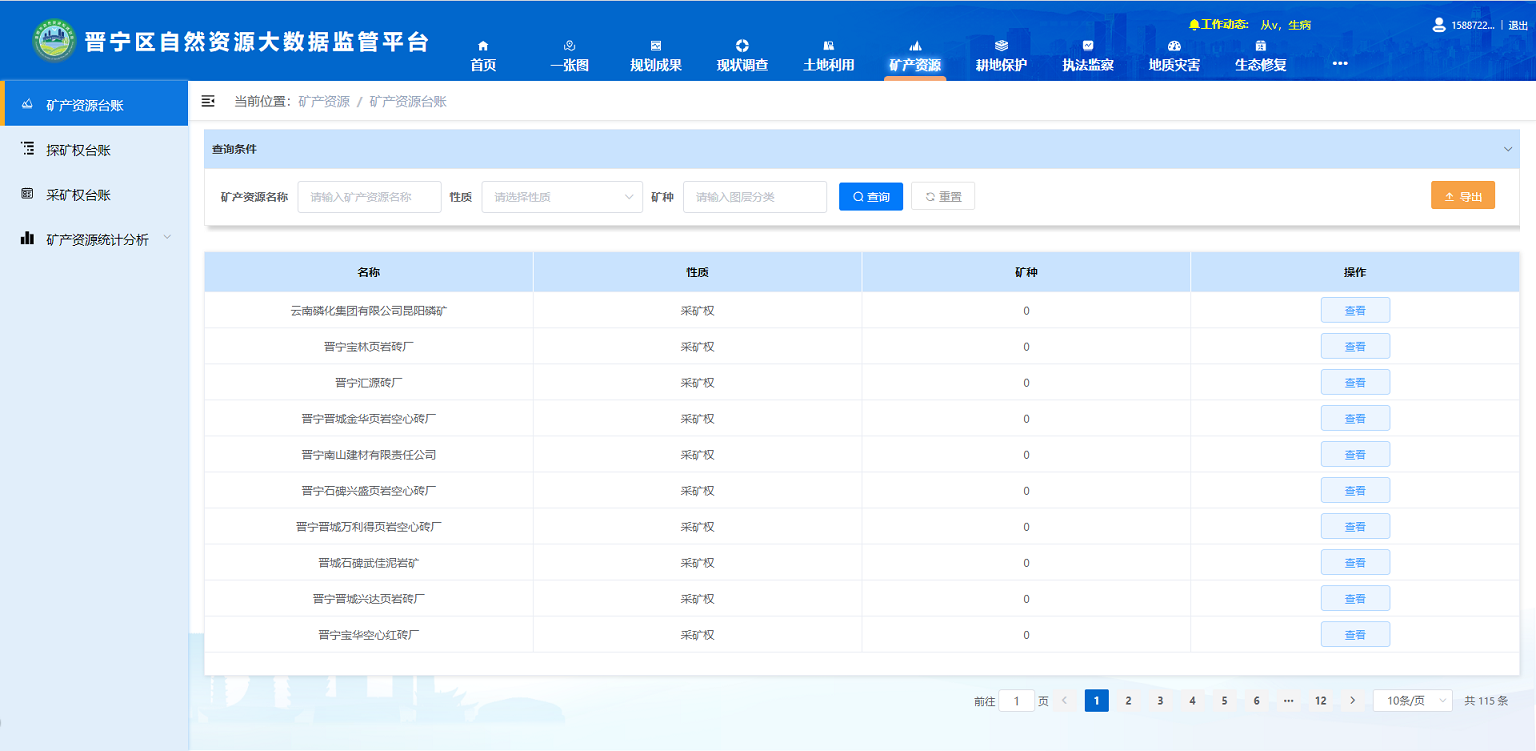
Task: Click the icon beside 矿产资源台账 in sidebar
Action: coord(28,104)
